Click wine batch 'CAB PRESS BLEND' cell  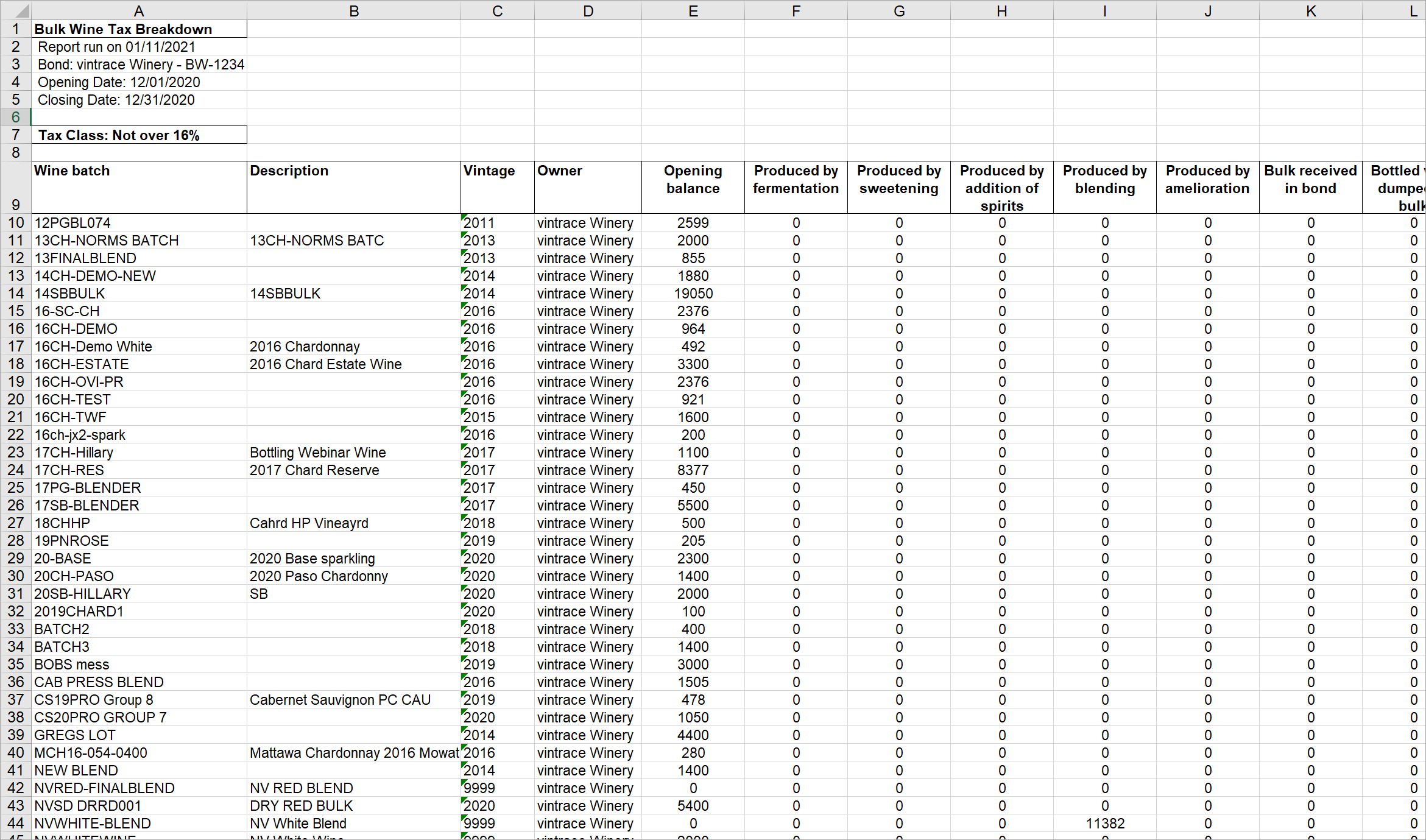pos(139,682)
